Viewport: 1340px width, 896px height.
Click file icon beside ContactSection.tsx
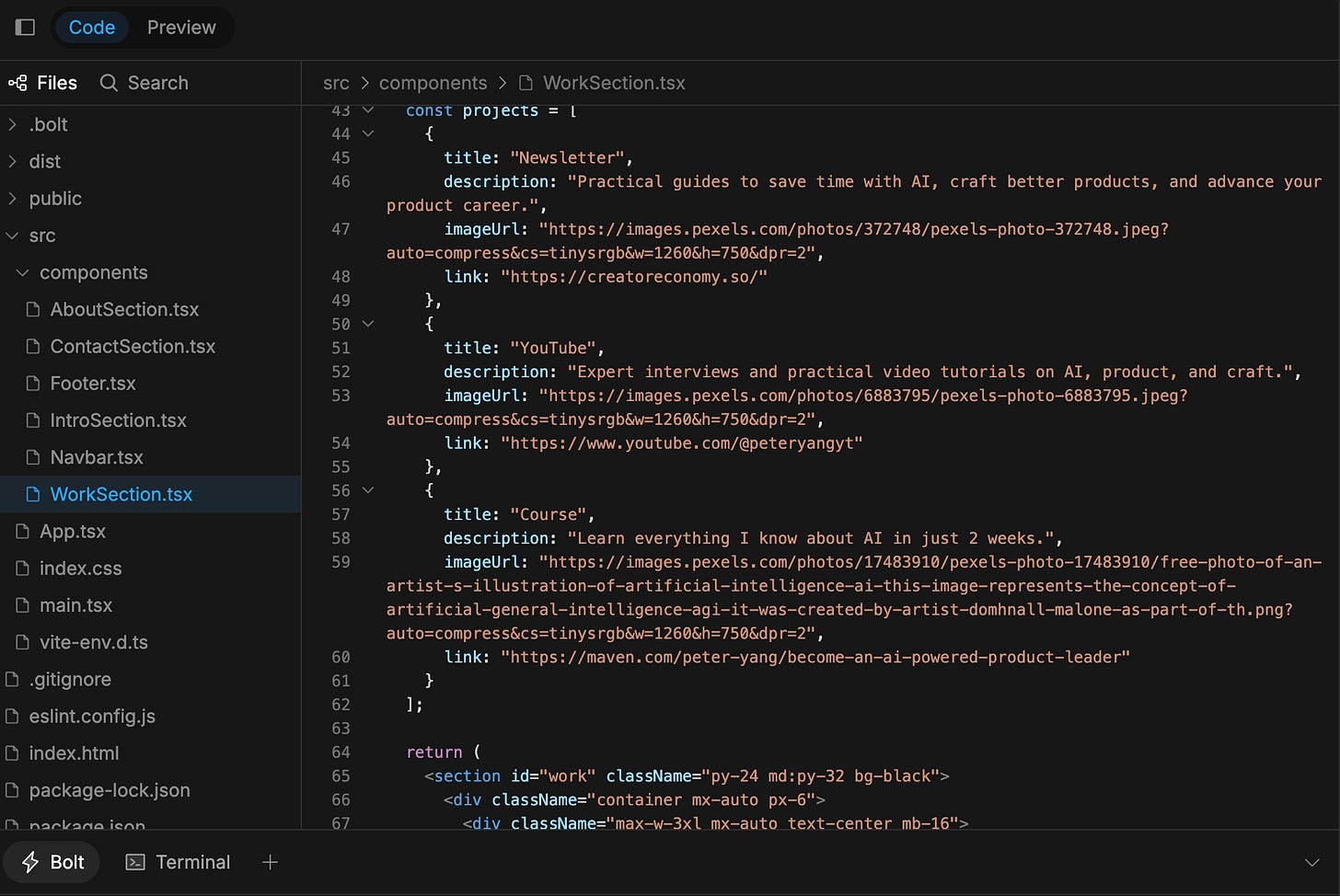[x=33, y=346]
